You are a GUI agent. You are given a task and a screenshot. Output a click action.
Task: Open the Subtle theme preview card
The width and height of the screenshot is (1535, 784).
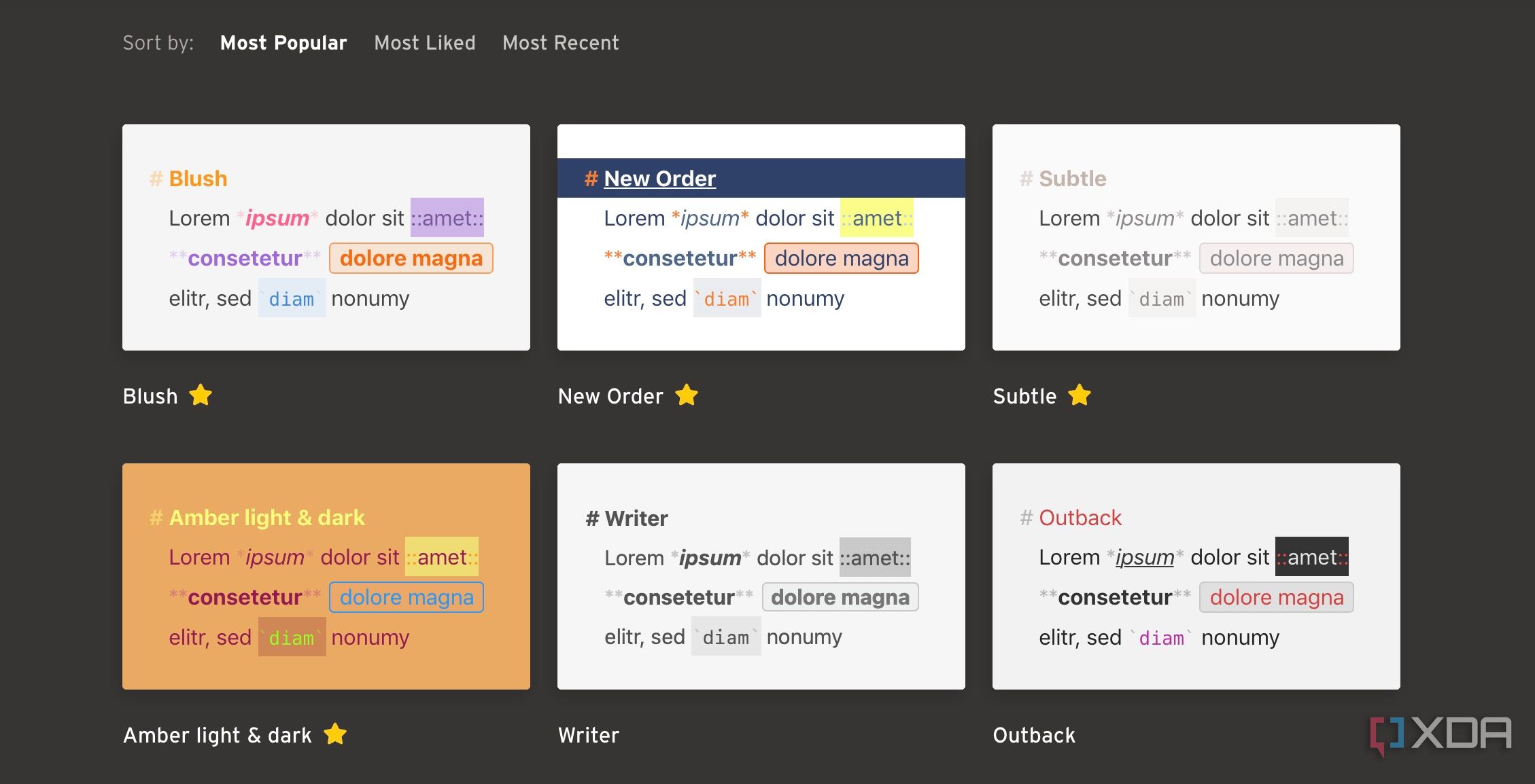pyautogui.click(x=1196, y=237)
